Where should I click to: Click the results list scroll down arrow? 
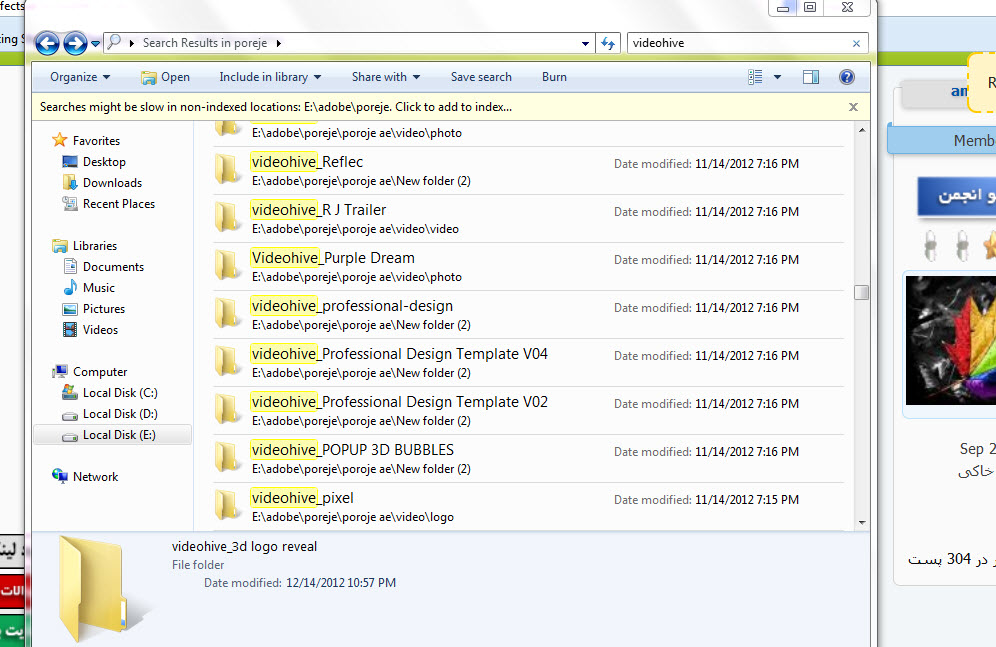point(862,523)
